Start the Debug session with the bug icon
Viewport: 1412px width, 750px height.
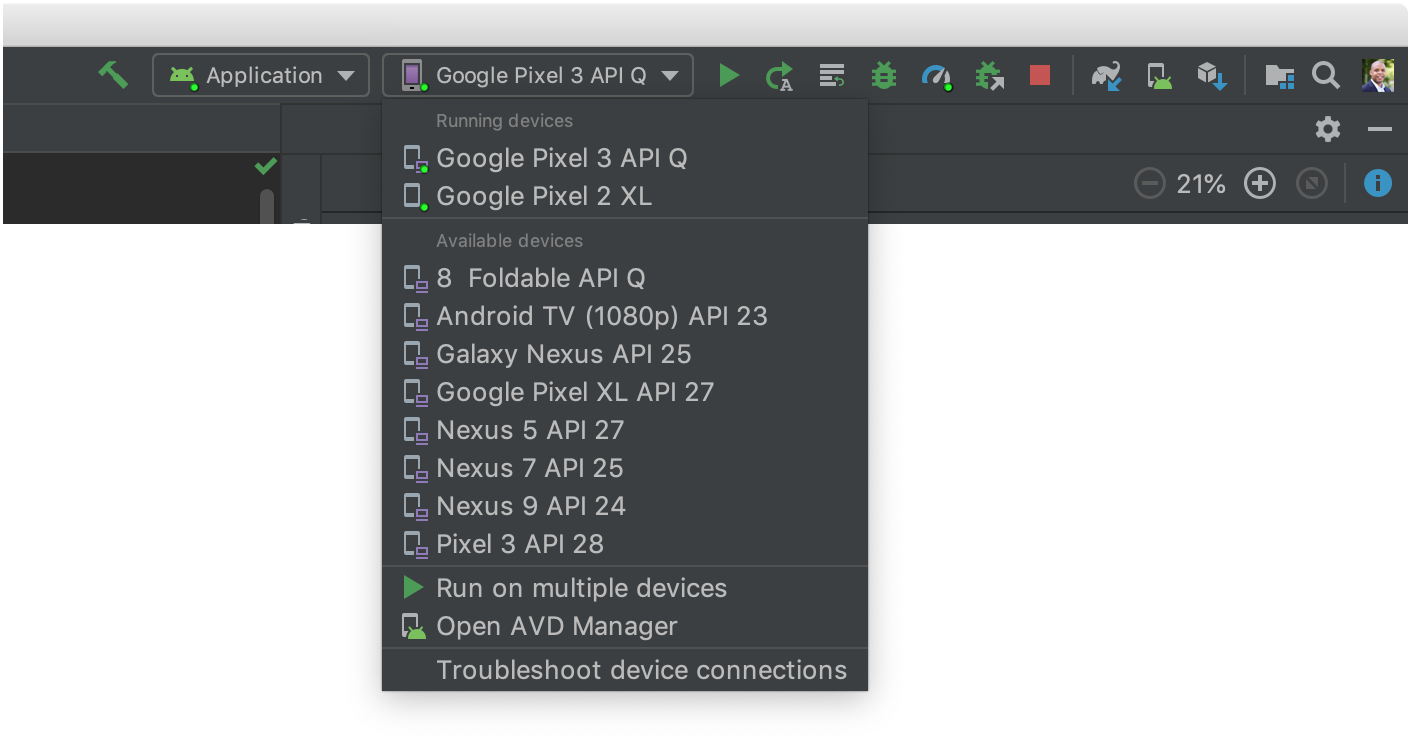[x=883, y=75]
